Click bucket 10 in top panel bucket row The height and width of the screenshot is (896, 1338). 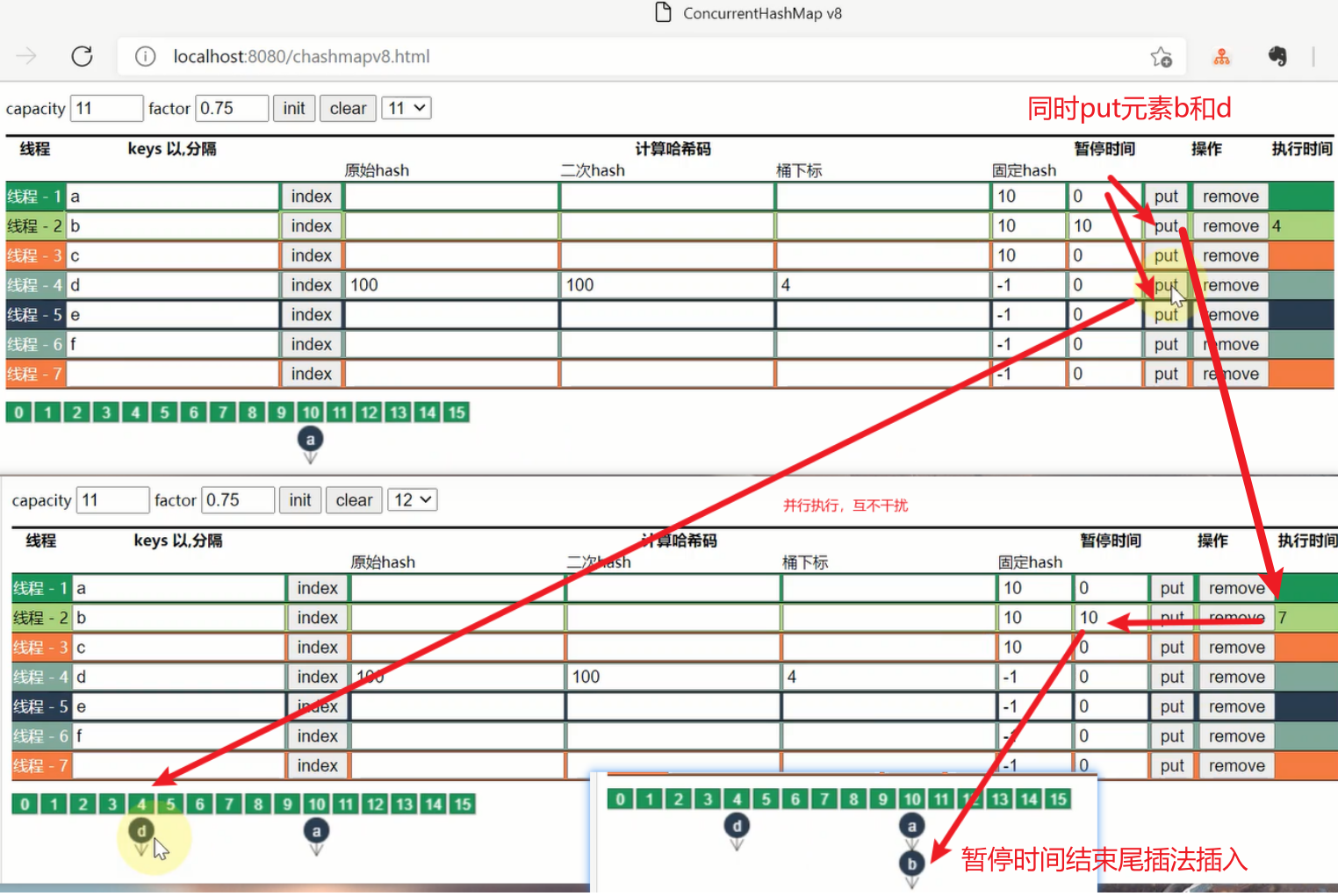point(311,412)
